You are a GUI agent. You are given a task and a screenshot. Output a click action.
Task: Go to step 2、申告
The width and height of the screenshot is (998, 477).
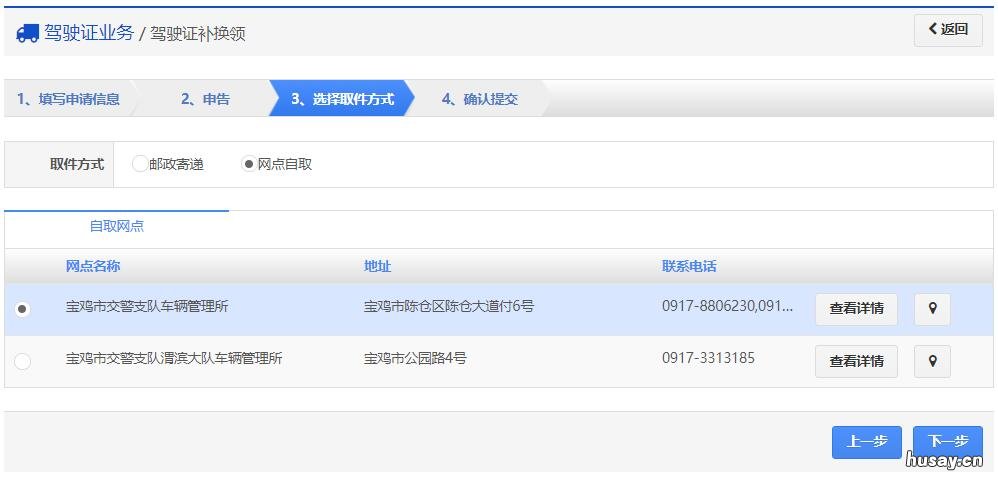[205, 99]
